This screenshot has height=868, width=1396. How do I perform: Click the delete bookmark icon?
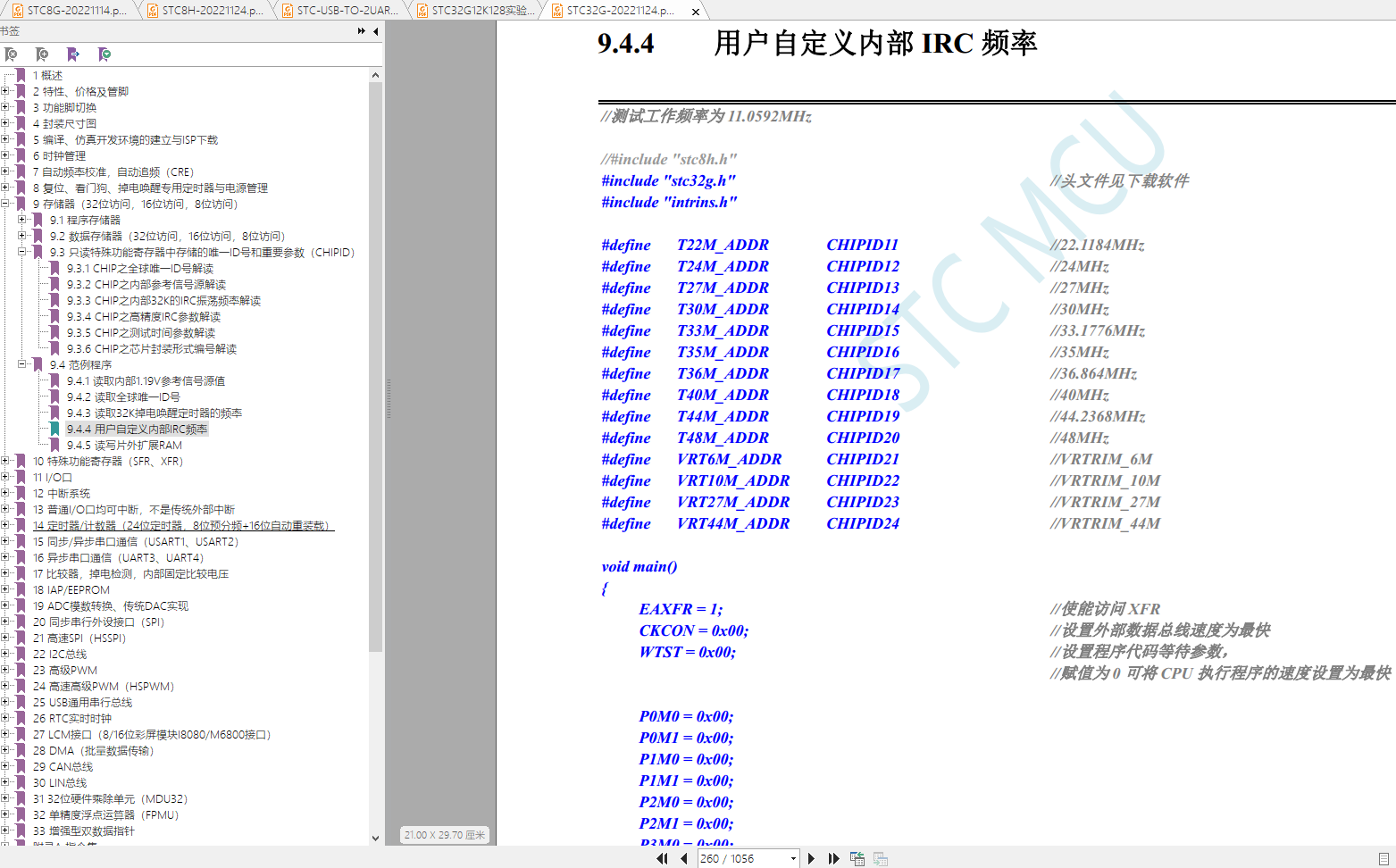11,54
